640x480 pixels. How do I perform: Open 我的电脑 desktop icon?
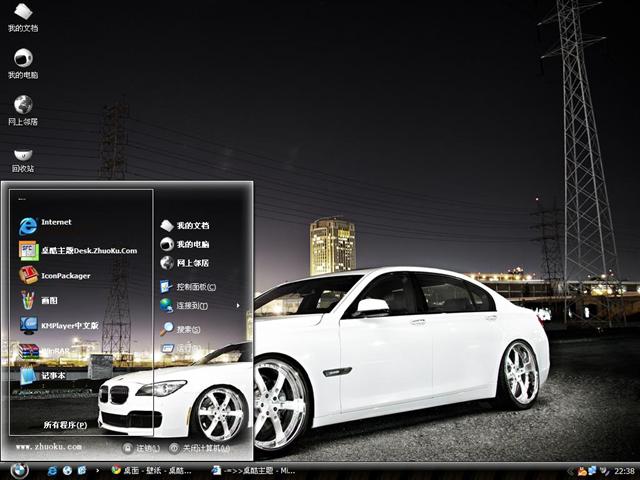23,63
